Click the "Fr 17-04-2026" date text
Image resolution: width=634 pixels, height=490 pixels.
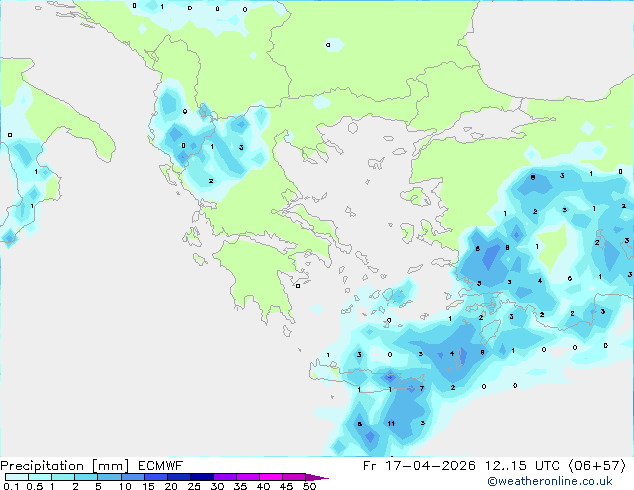[x=419, y=466]
